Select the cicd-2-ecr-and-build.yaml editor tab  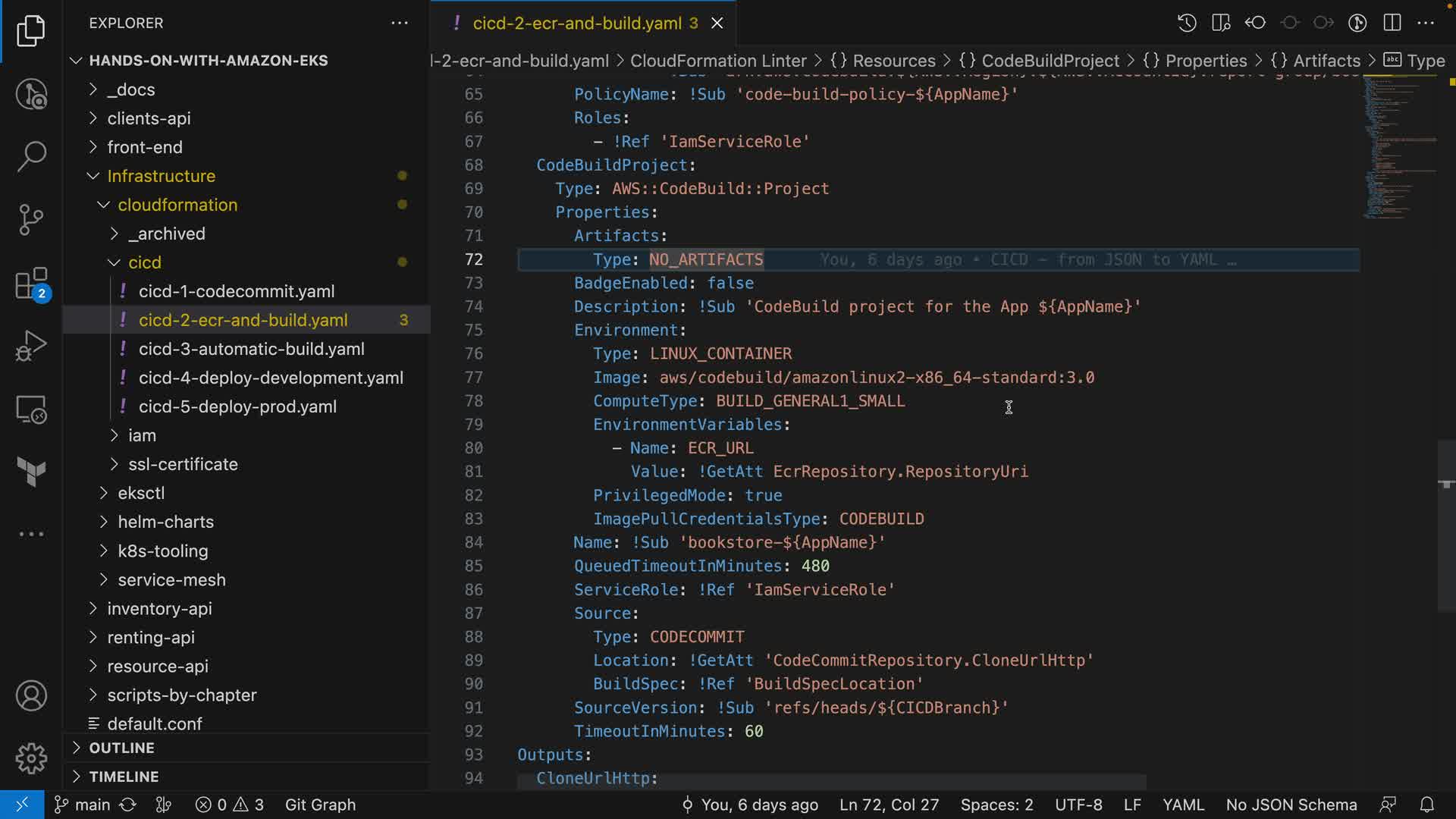pos(576,24)
